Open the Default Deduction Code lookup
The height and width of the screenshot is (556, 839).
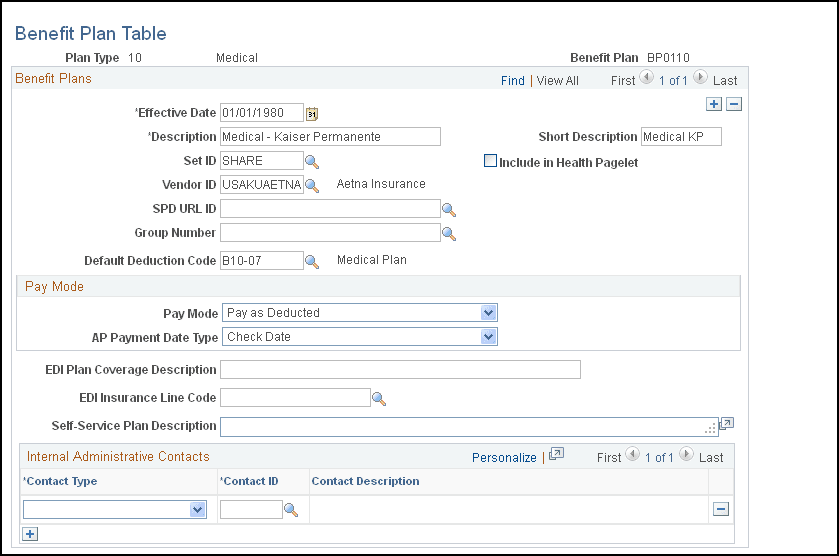coord(311,262)
